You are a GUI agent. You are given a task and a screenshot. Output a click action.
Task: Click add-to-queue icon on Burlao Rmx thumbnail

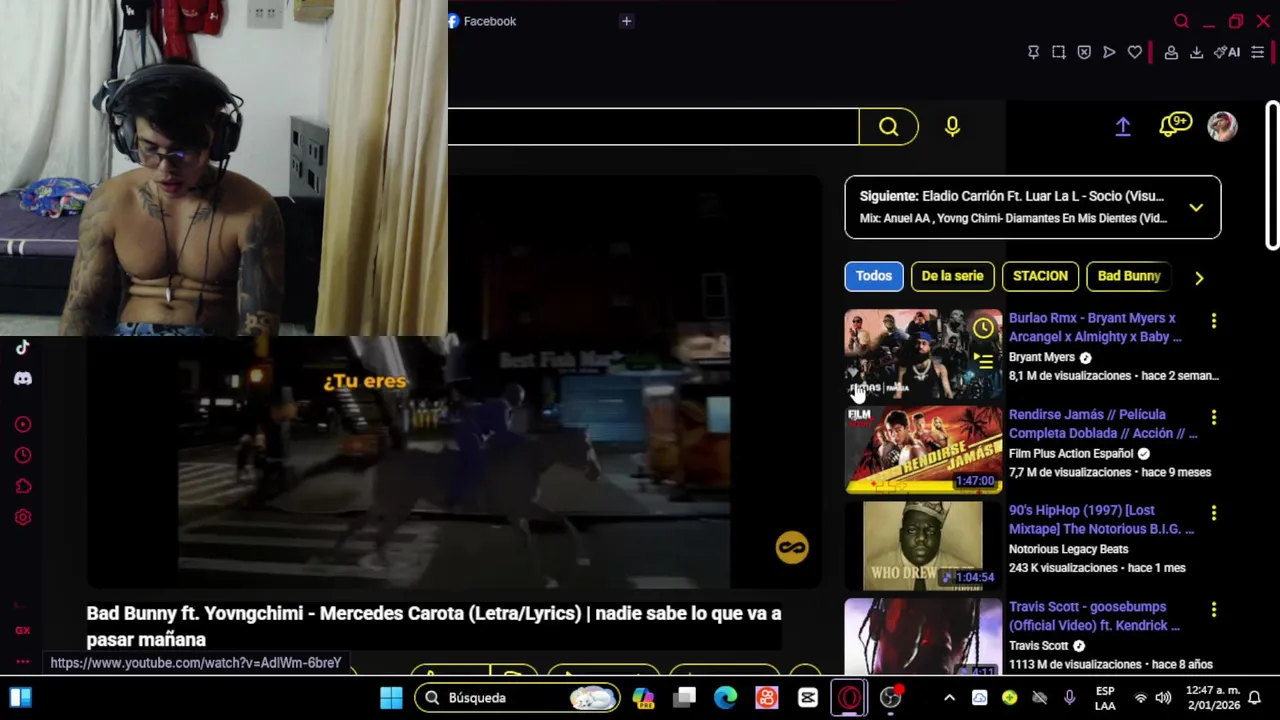pyautogui.click(x=984, y=361)
